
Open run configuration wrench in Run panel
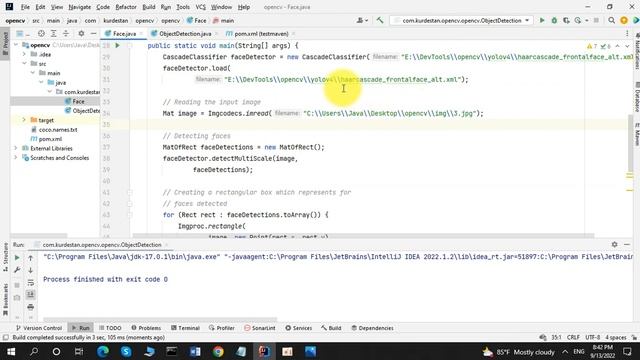(x=17, y=270)
